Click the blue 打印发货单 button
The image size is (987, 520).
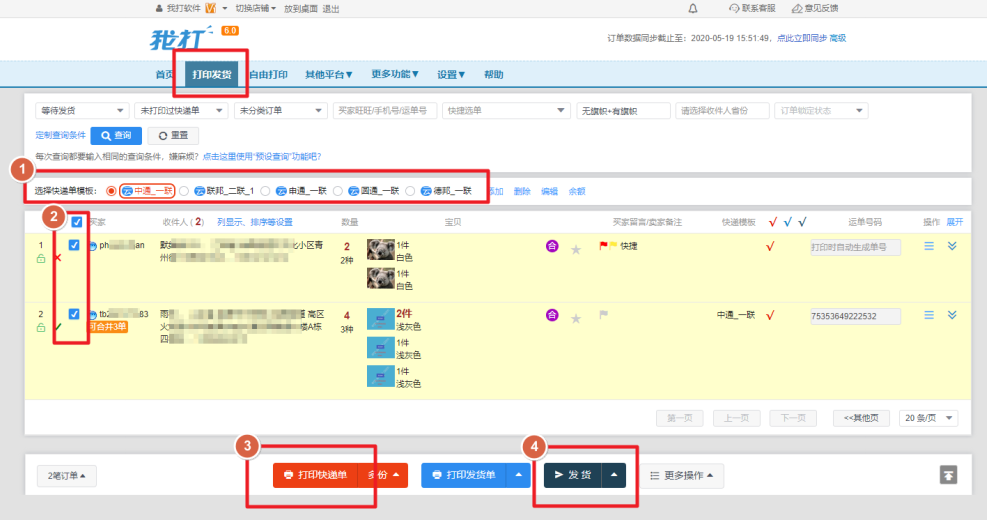(464, 475)
